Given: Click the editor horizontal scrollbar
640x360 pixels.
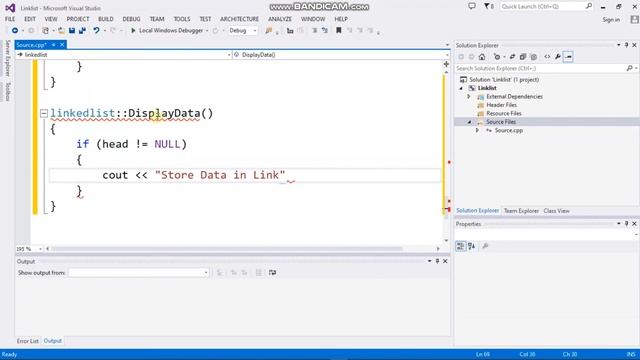Looking at the screenshot, I should point(227,249).
